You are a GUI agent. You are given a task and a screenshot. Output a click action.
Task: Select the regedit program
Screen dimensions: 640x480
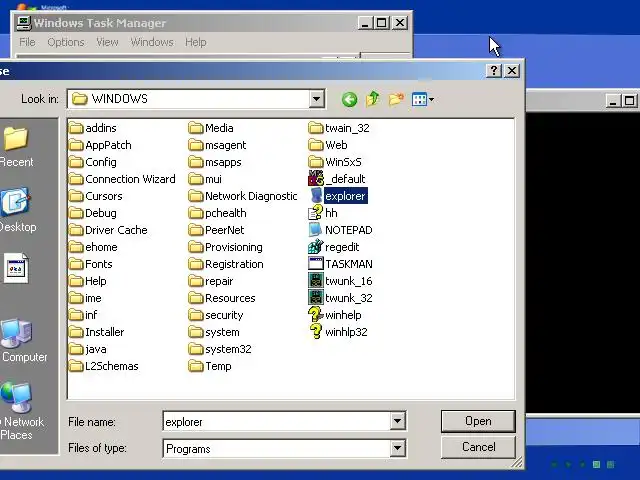(334, 247)
